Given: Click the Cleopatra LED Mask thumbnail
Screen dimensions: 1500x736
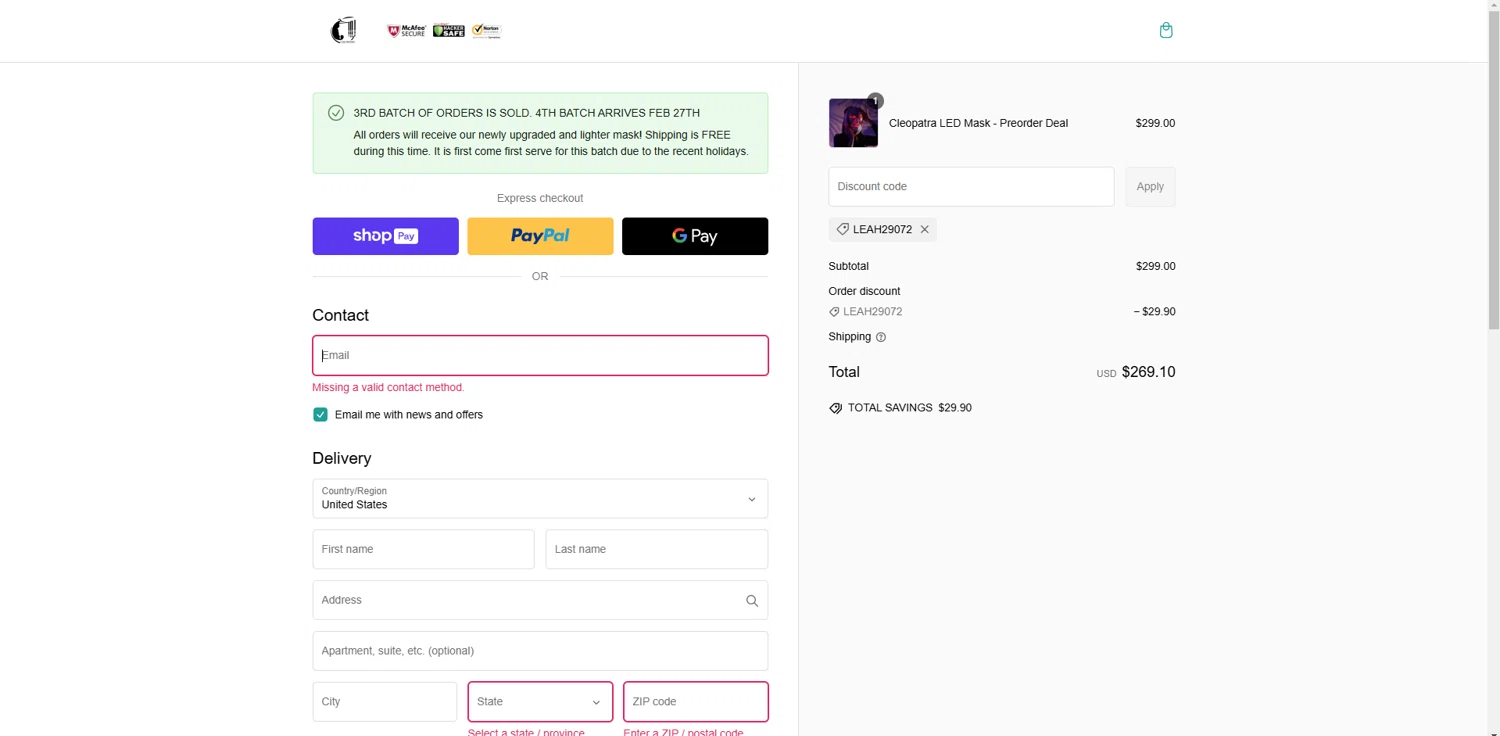Looking at the screenshot, I should [853, 123].
